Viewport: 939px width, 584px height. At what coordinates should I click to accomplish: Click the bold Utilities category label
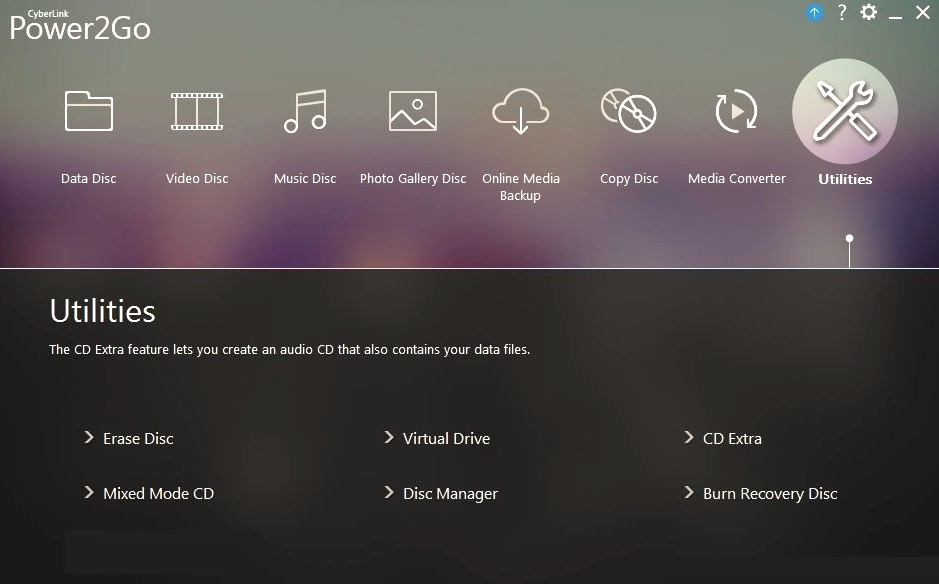point(845,179)
